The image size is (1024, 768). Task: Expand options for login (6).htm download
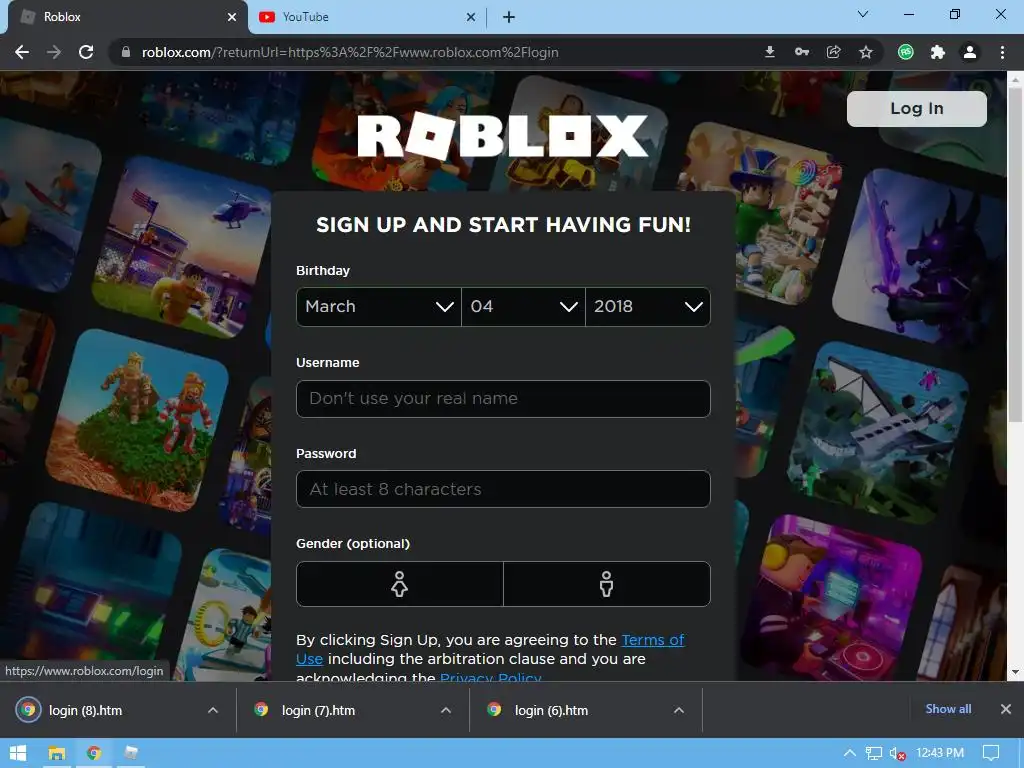click(679, 710)
